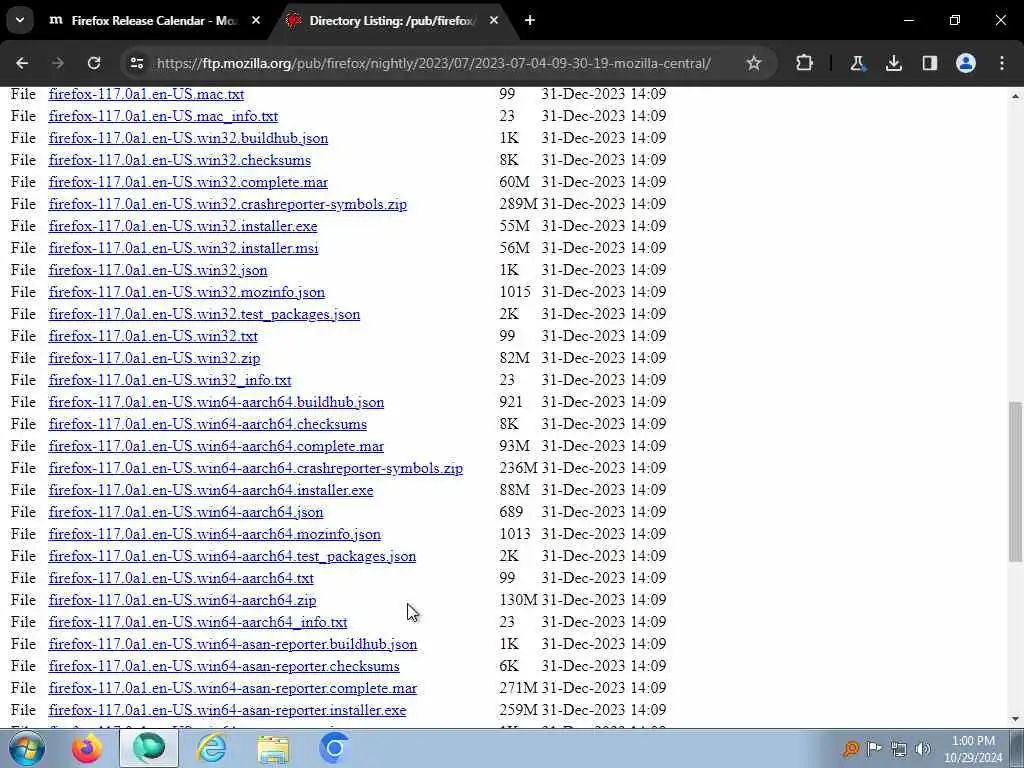The height and width of the screenshot is (768, 1024).
Task: Download firefox-117.0a1.en-US.win64-aarch64.zip
Action: point(182,600)
